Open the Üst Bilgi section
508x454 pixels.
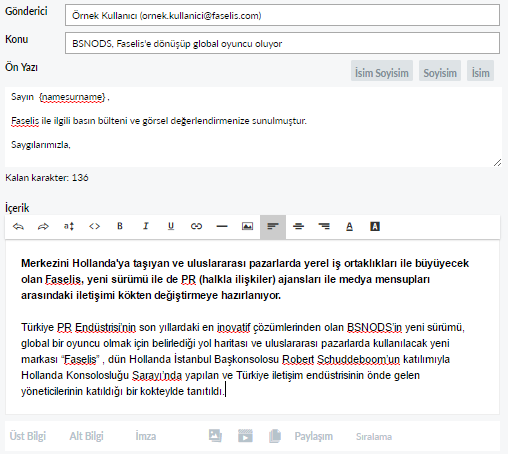point(28,436)
